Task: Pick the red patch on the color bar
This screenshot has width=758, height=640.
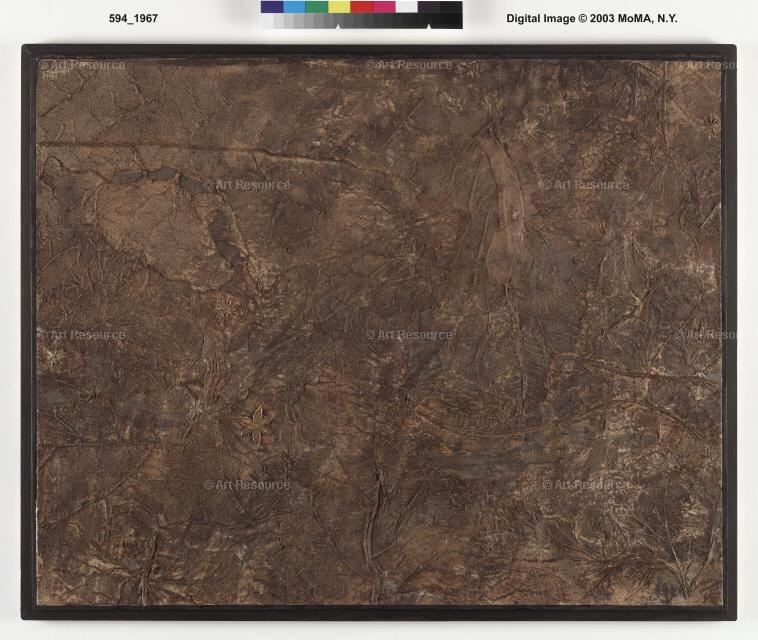Action: (x=362, y=7)
